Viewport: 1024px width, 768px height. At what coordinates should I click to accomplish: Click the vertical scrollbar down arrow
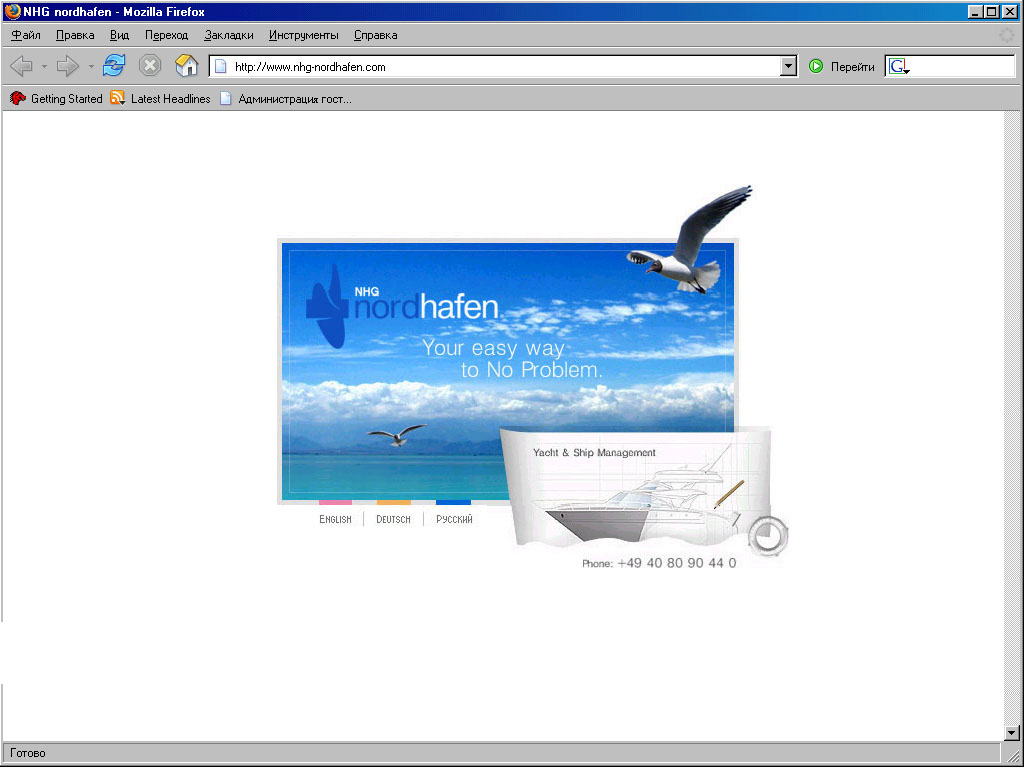[1012, 733]
